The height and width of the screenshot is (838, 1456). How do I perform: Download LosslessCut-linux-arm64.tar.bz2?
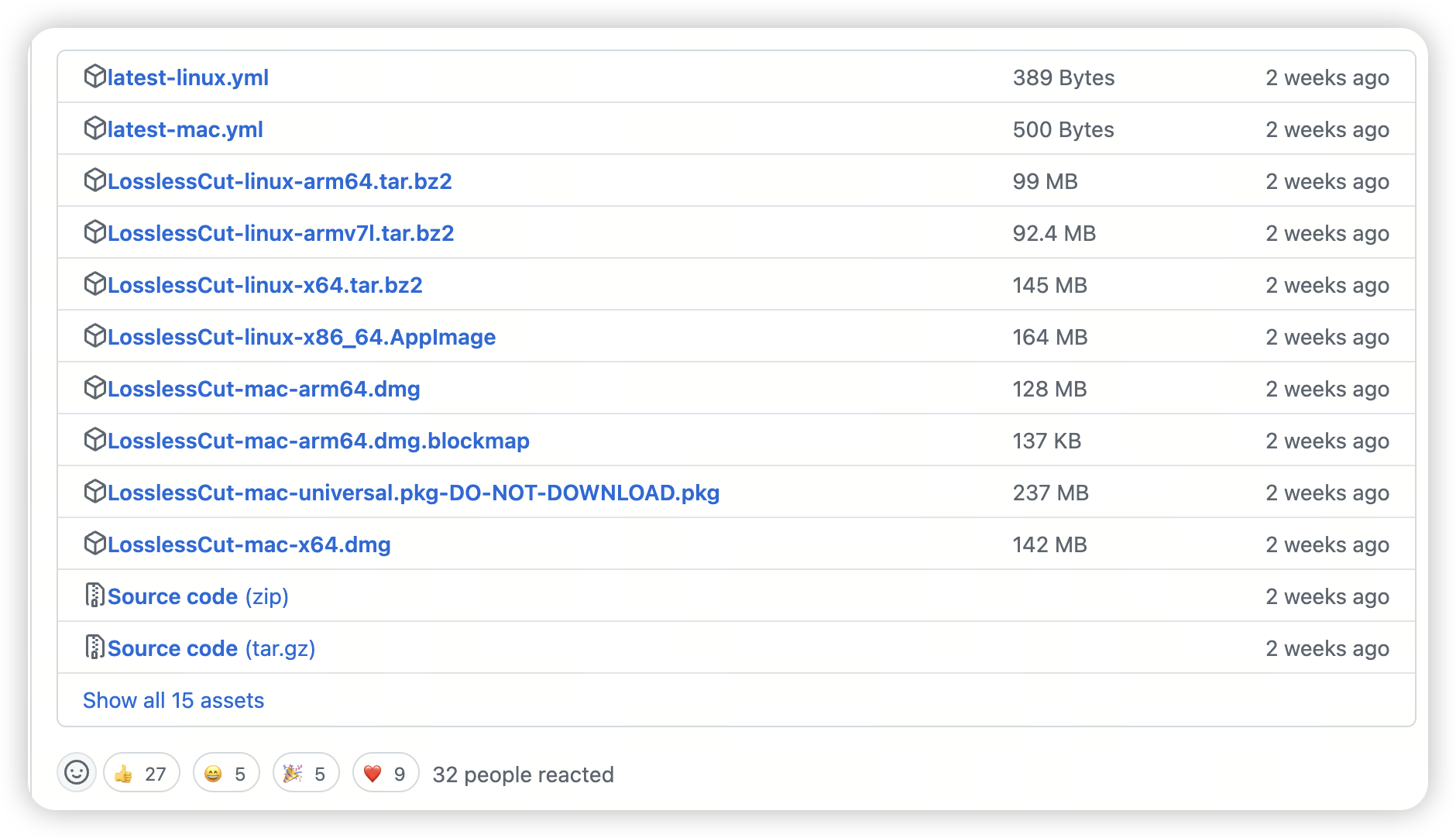[280, 181]
